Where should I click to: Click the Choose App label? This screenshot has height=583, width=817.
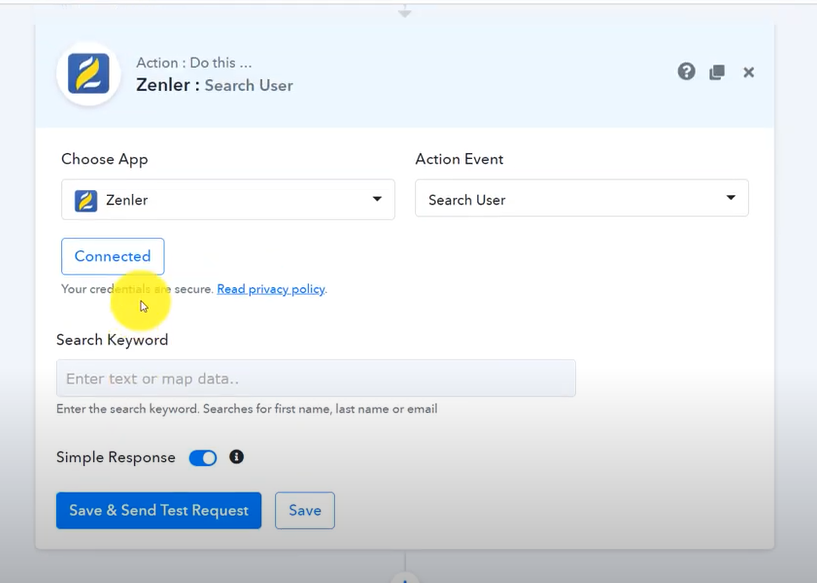104,159
